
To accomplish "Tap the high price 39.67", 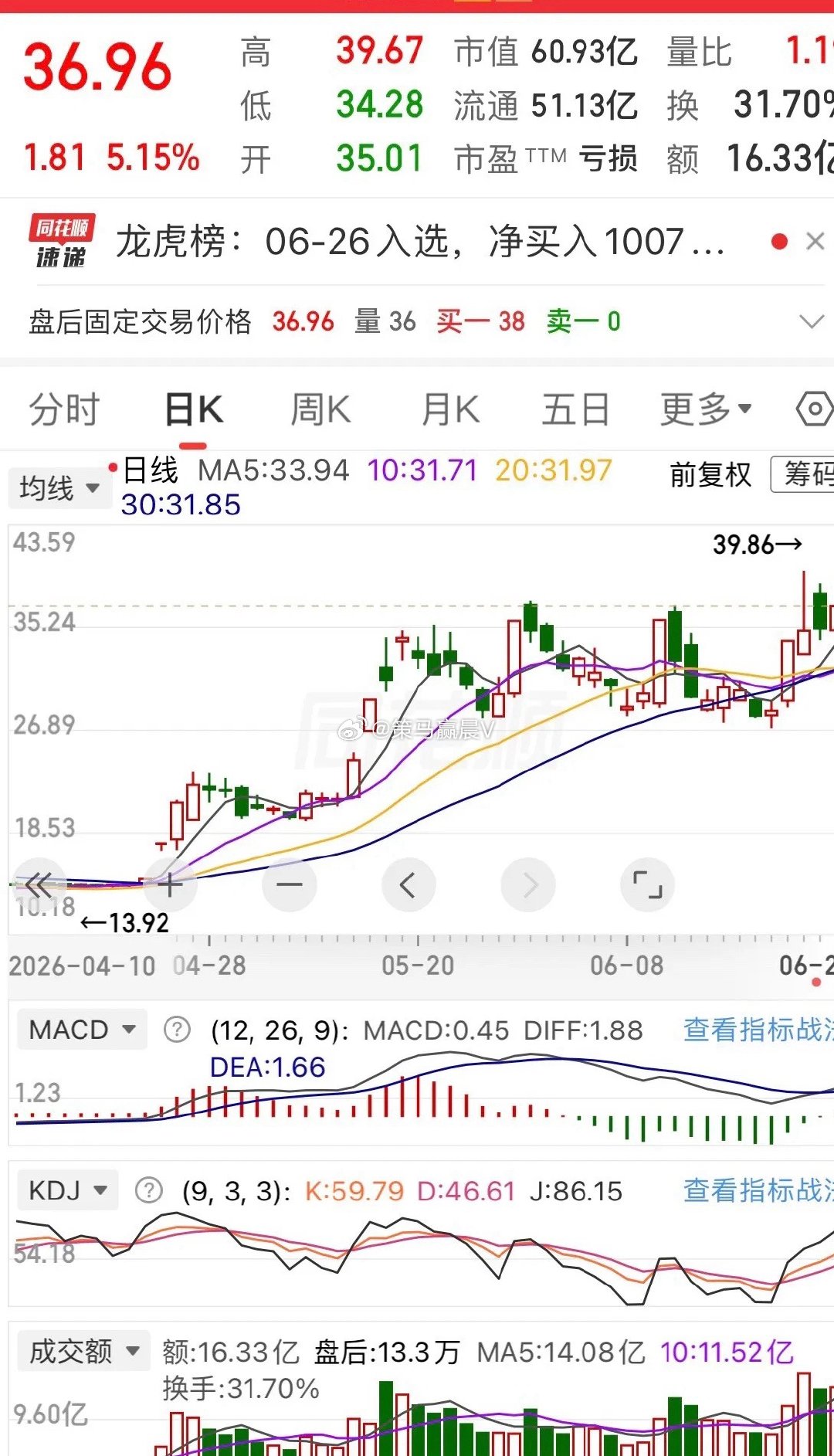I will point(380,51).
